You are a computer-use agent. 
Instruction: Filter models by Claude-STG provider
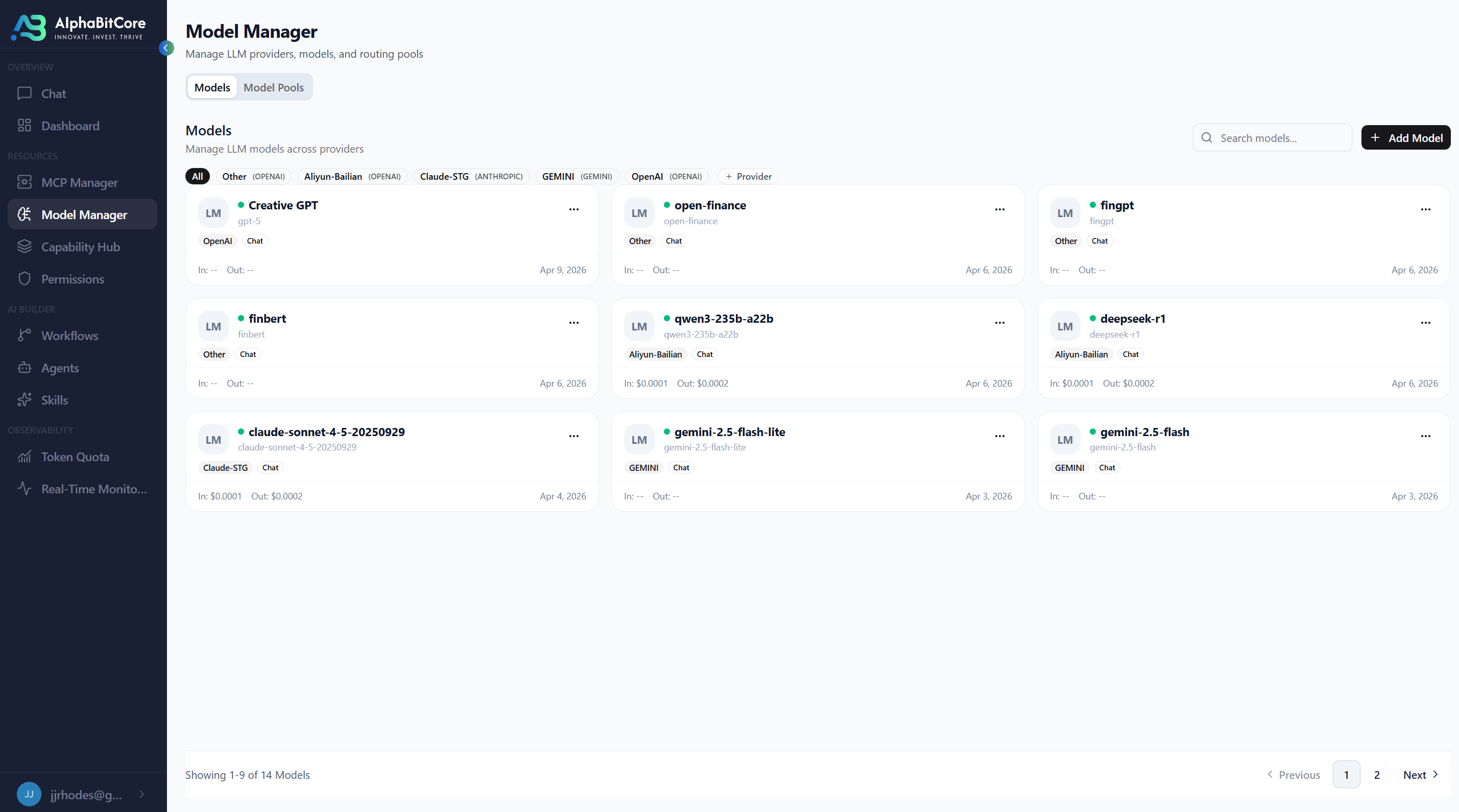471,176
